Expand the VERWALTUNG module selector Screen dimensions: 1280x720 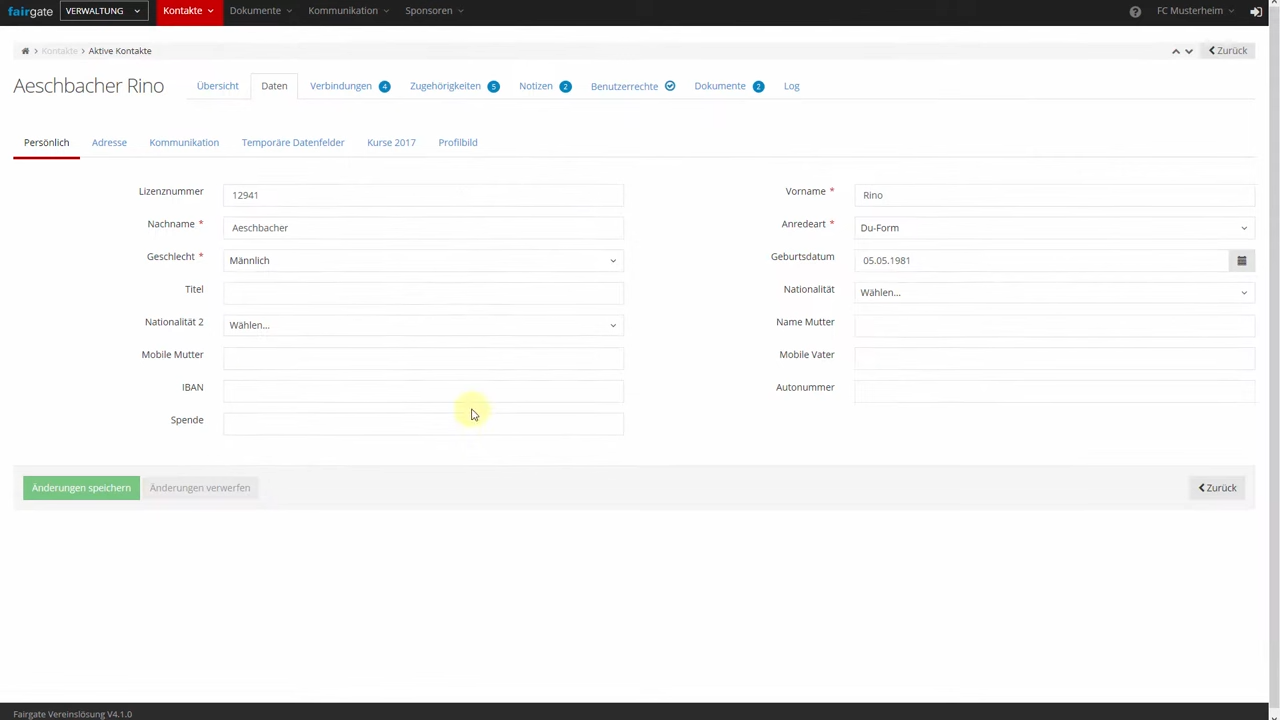tap(104, 11)
